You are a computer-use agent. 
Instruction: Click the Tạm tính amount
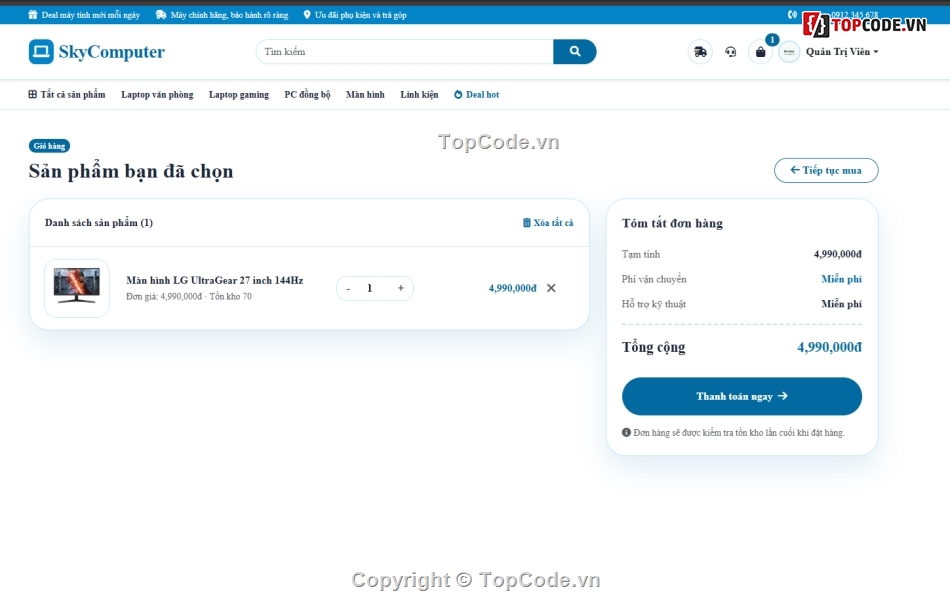tap(837, 254)
